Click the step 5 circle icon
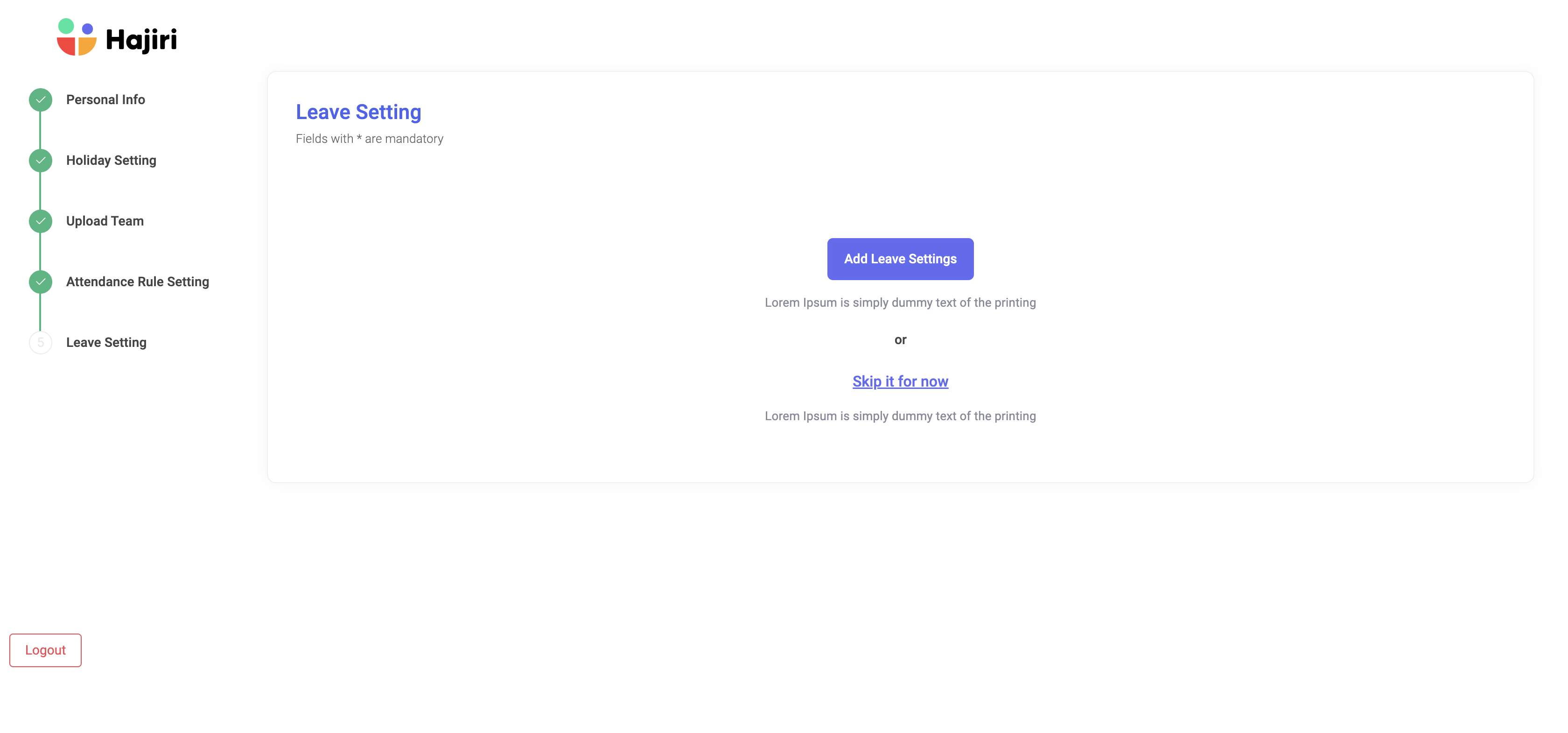 (x=40, y=343)
